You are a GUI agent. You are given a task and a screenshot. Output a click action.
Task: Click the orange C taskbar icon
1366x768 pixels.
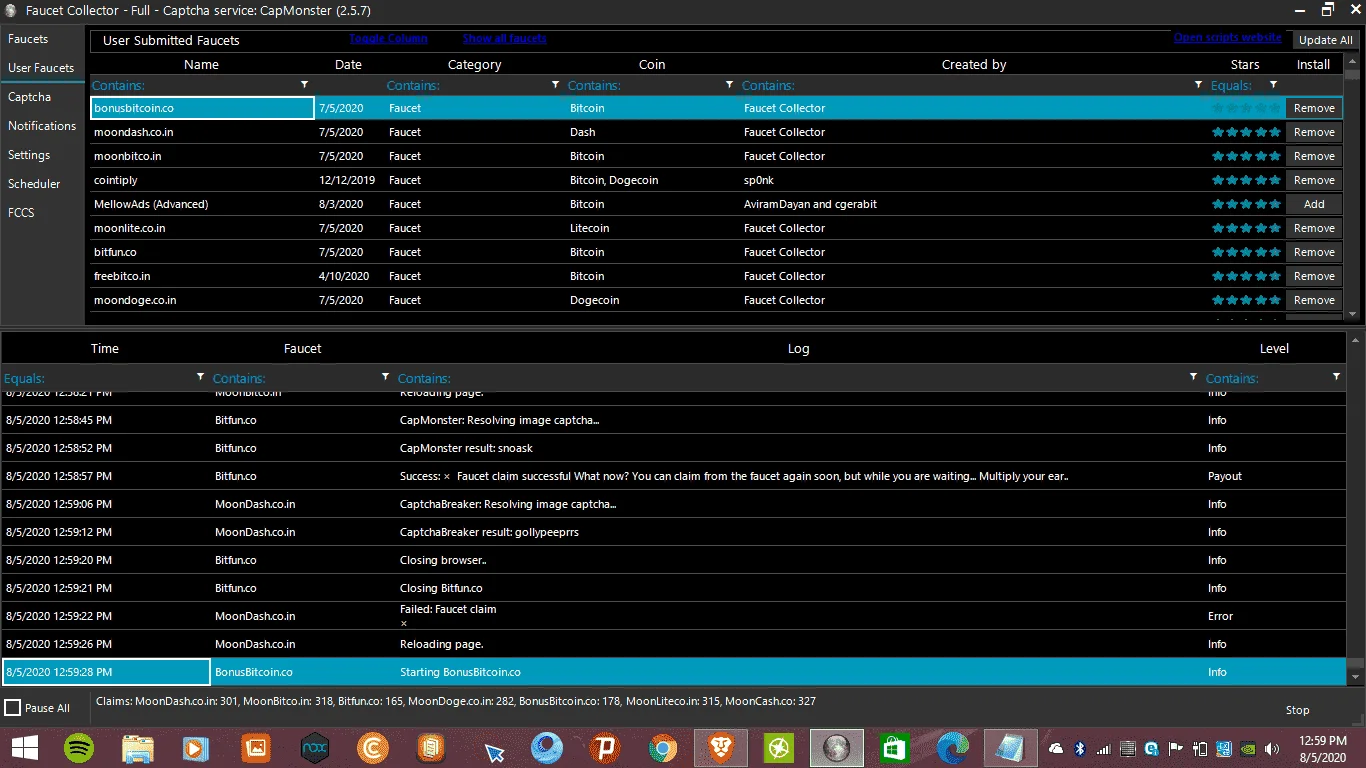[x=374, y=747]
